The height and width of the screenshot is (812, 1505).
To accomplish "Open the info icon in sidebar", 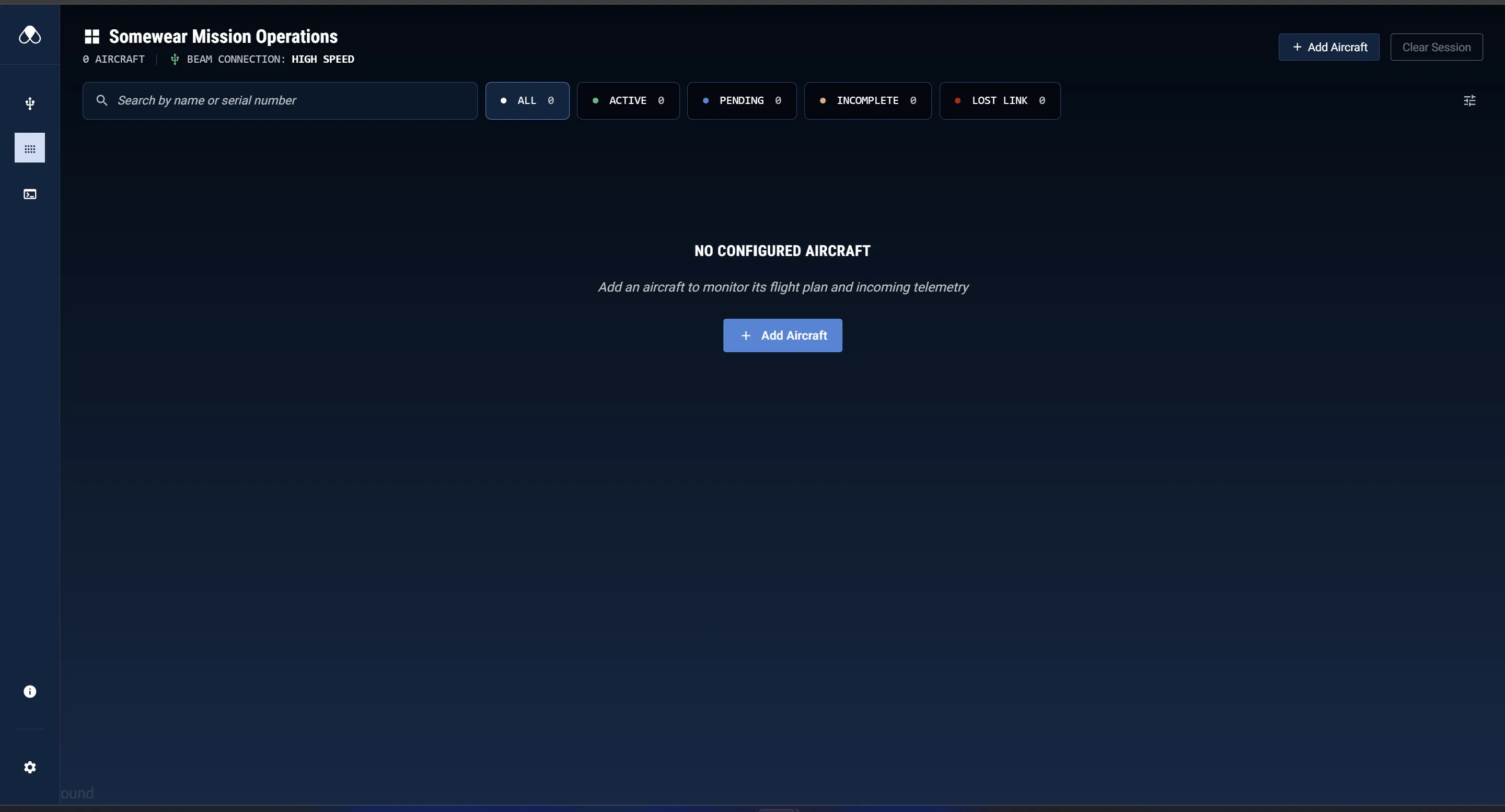I will point(30,692).
